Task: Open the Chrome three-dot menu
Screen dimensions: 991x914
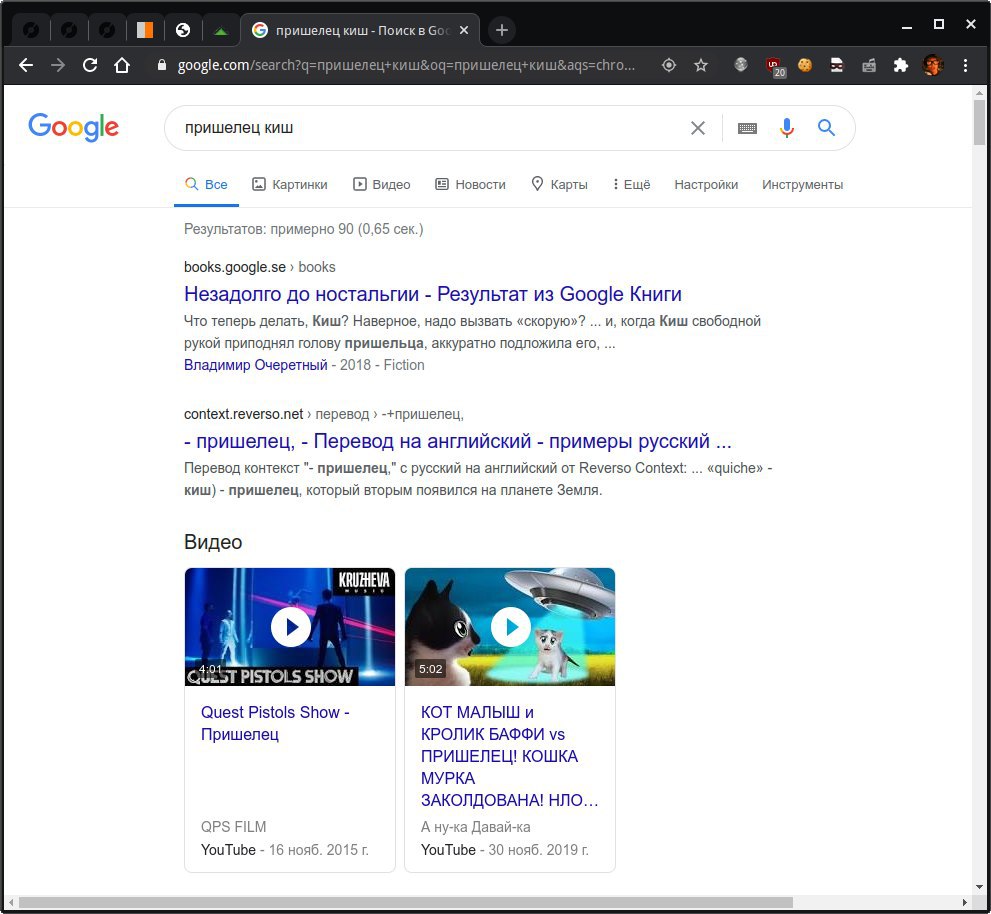Action: coord(965,65)
